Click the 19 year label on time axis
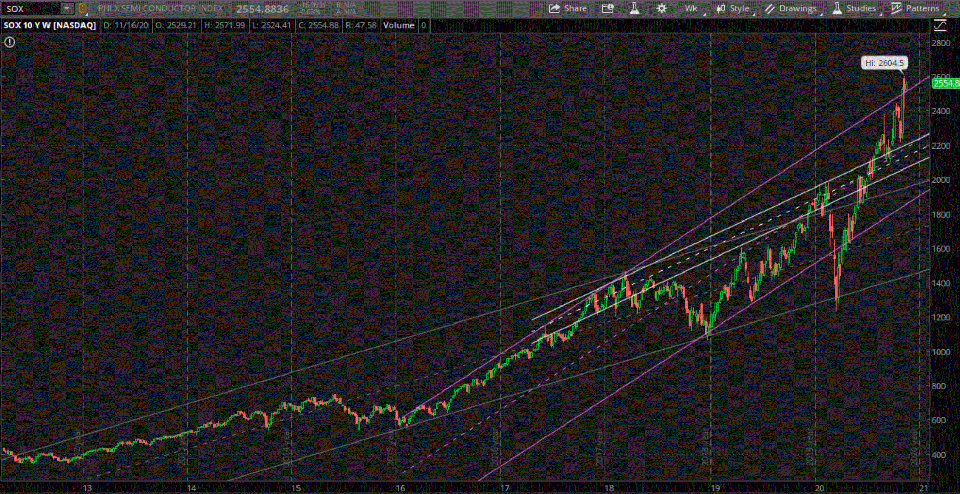Viewport: 960px width, 494px height. [x=714, y=488]
